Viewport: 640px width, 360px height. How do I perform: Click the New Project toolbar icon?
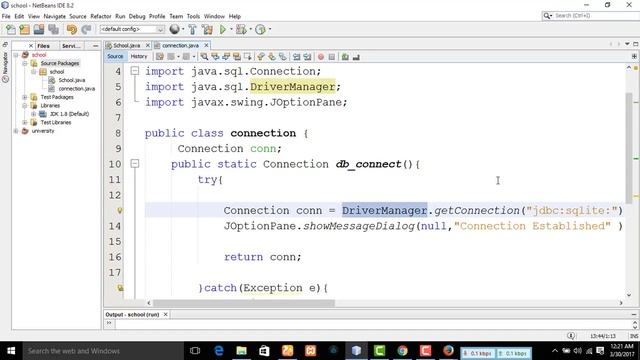click(24, 29)
